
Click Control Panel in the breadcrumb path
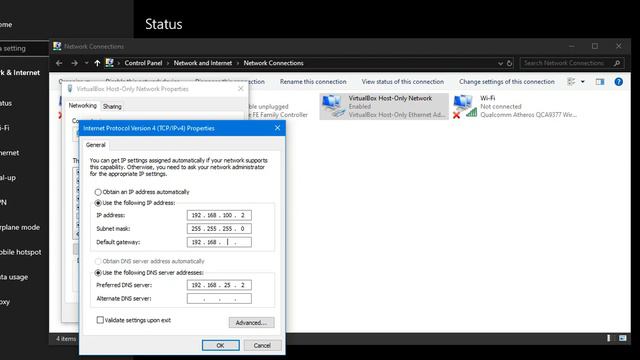pyautogui.click(x=143, y=63)
